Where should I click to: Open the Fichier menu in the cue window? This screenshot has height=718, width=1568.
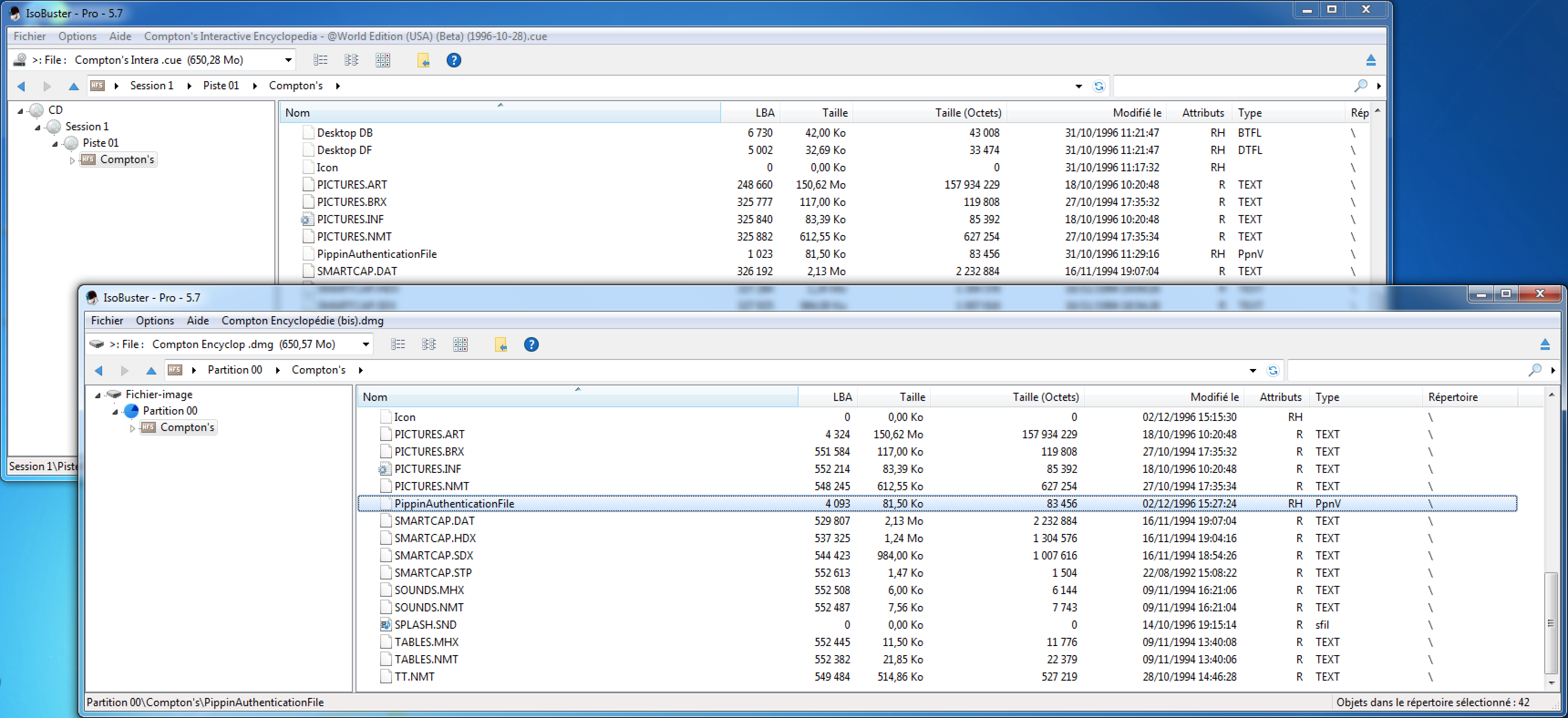pyautogui.click(x=29, y=36)
